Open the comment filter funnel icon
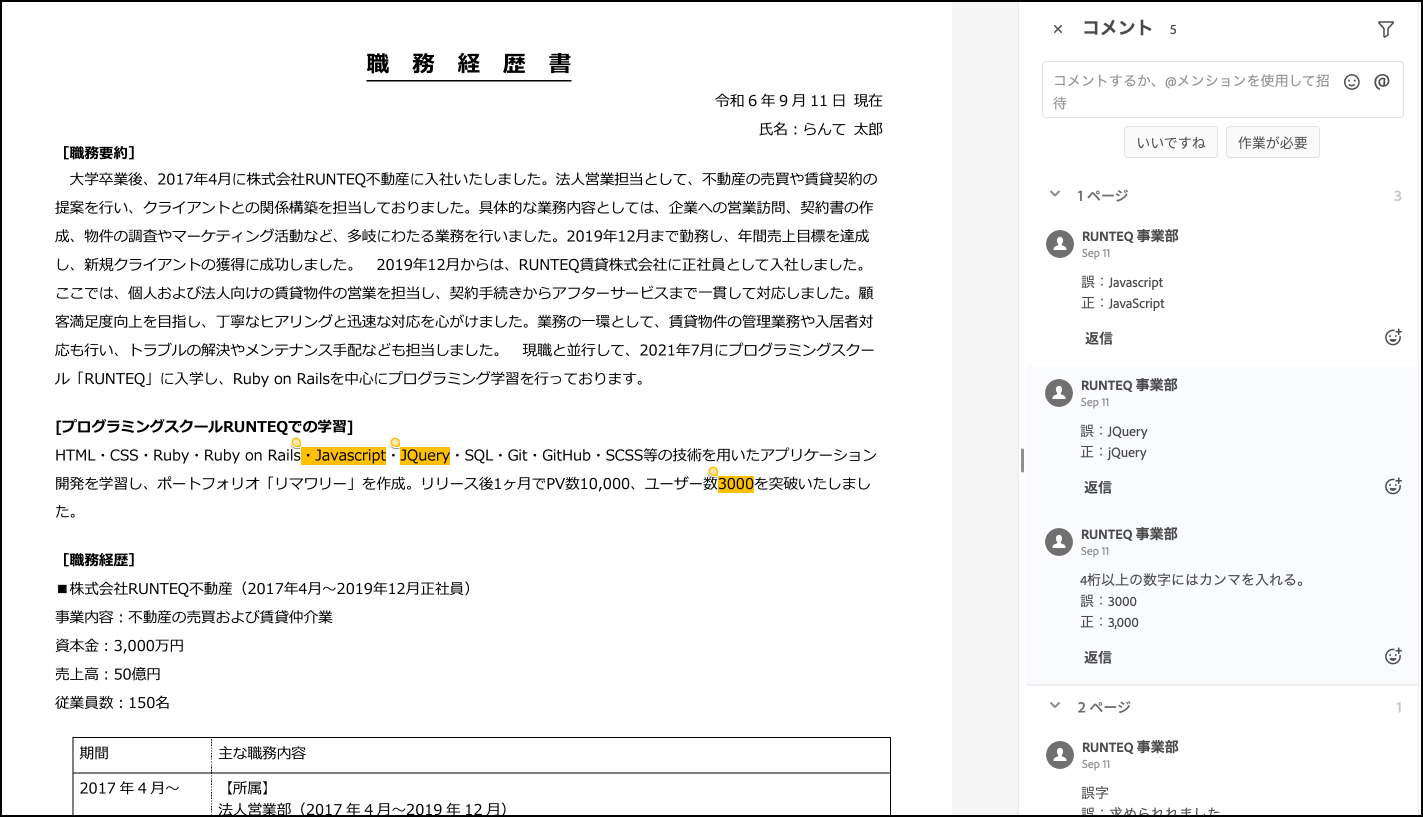This screenshot has height=817, width=1423. click(x=1385, y=30)
